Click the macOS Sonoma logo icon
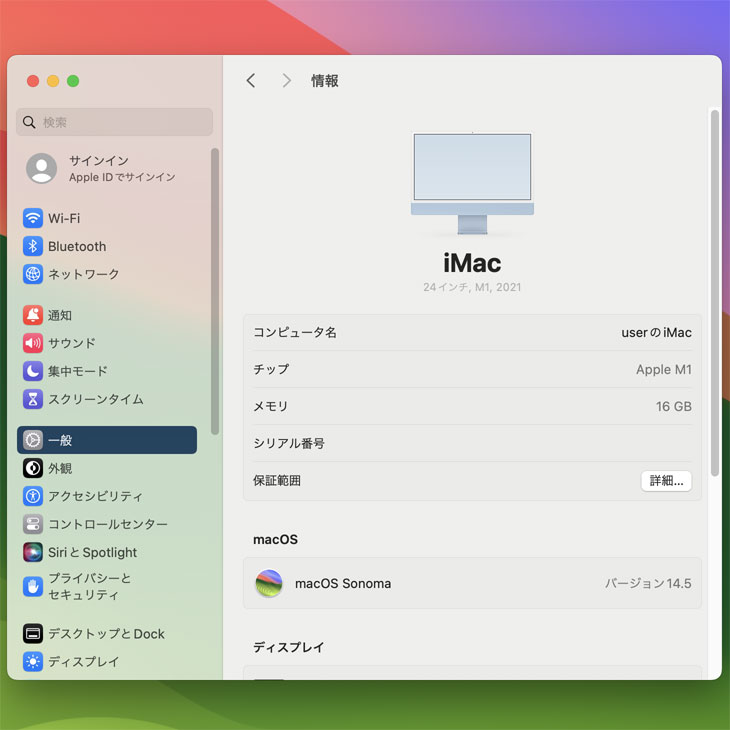Image resolution: width=730 pixels, height=730 pixels. pos(269,583)
